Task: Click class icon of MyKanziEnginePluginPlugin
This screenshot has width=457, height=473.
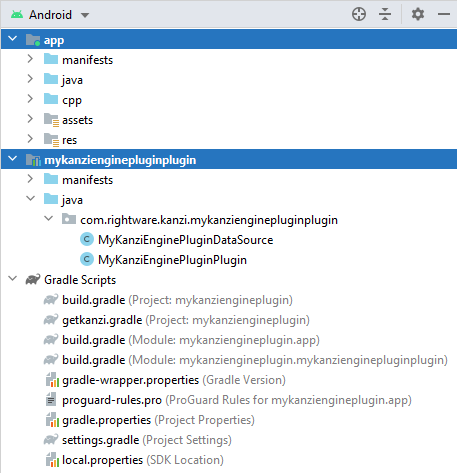Action: pos(87,259)
